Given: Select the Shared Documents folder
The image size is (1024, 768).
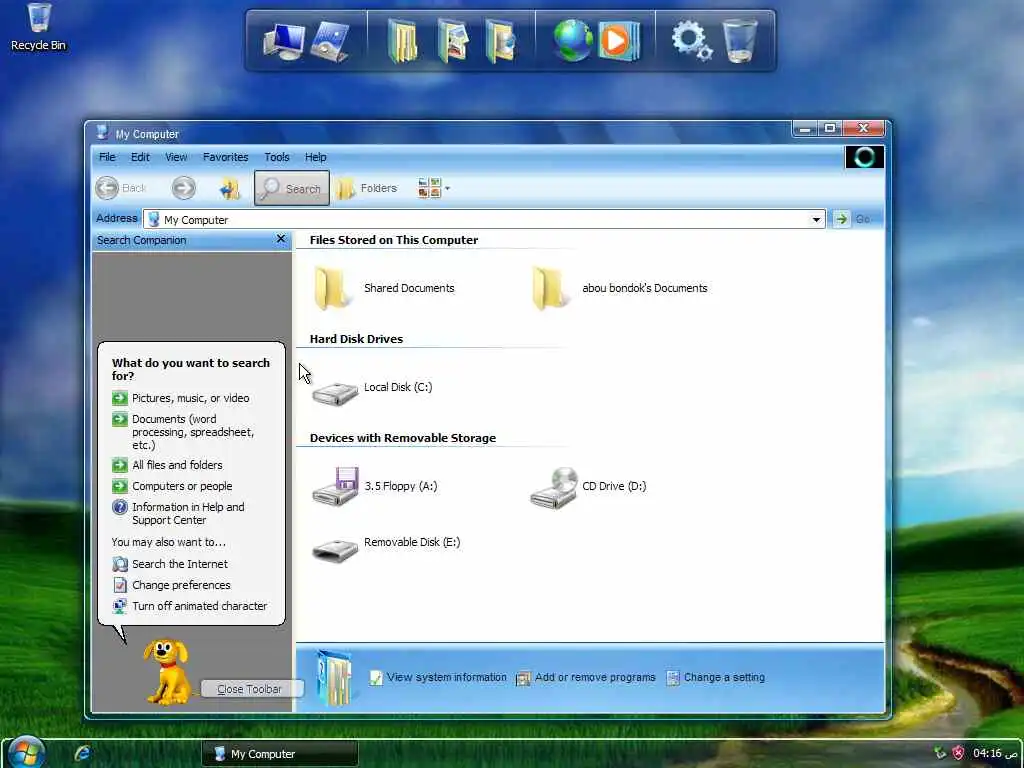Looking at the screenshot, I should pos(384,288).
